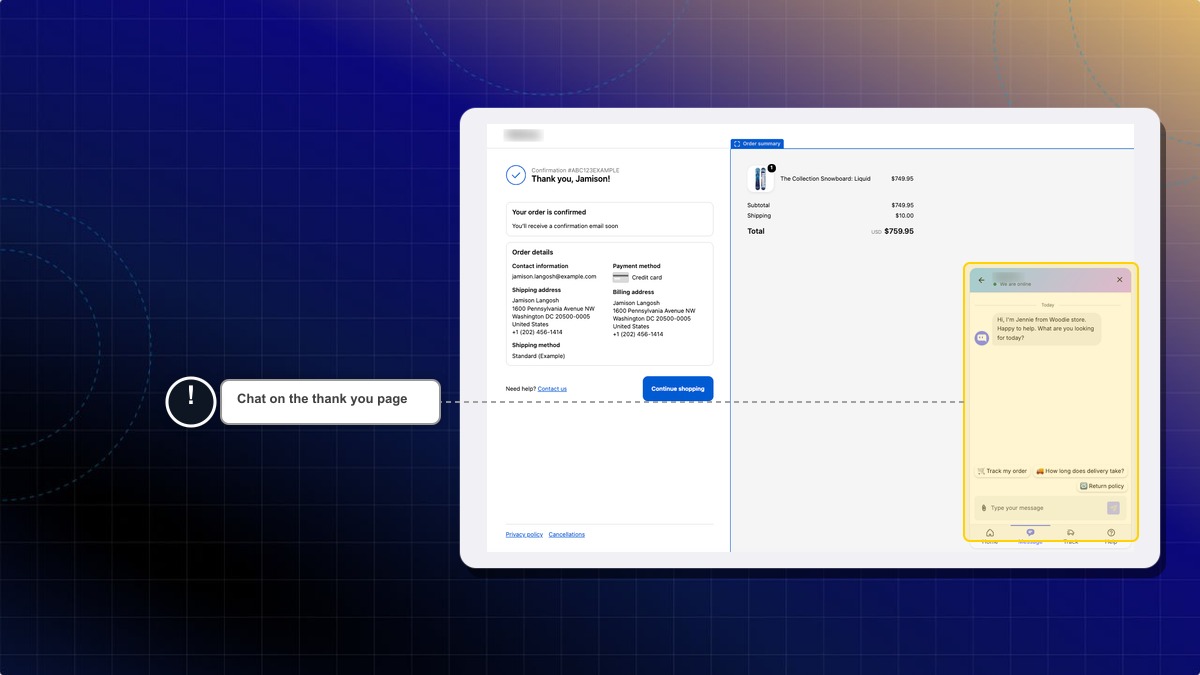Screen dimensions: 1200x675
Task: Open the Privacy policy link
Action: click(524, 535)
